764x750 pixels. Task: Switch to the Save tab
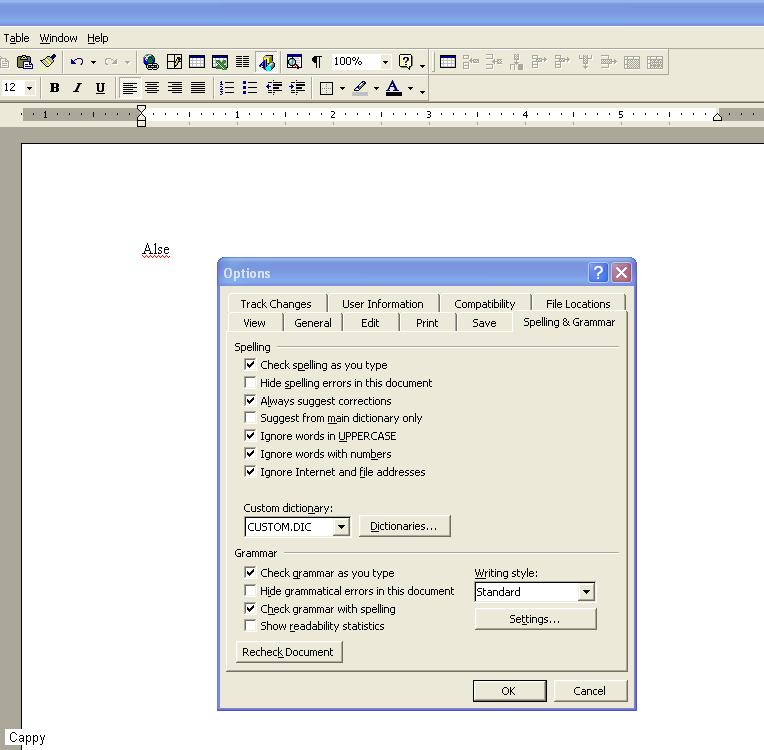pos(484,323)
